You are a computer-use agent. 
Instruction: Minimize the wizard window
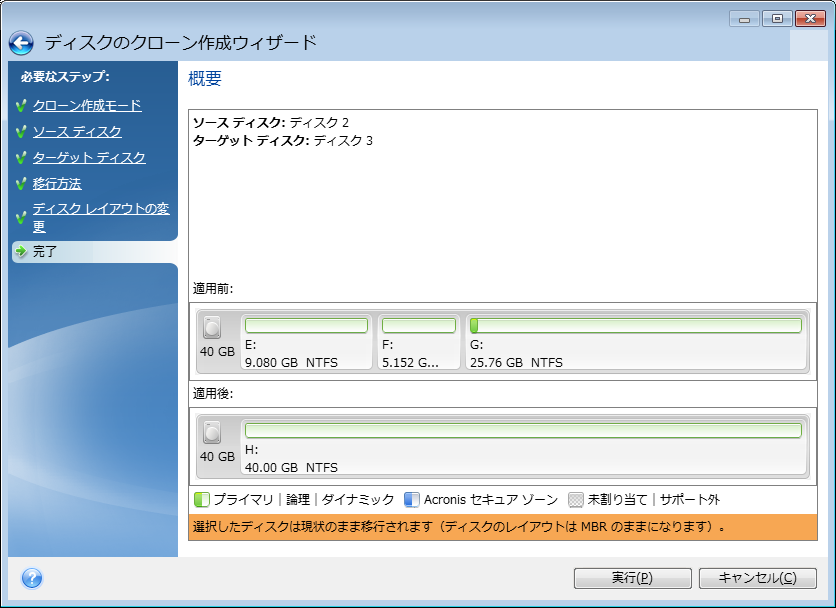[x=744, y=19]
